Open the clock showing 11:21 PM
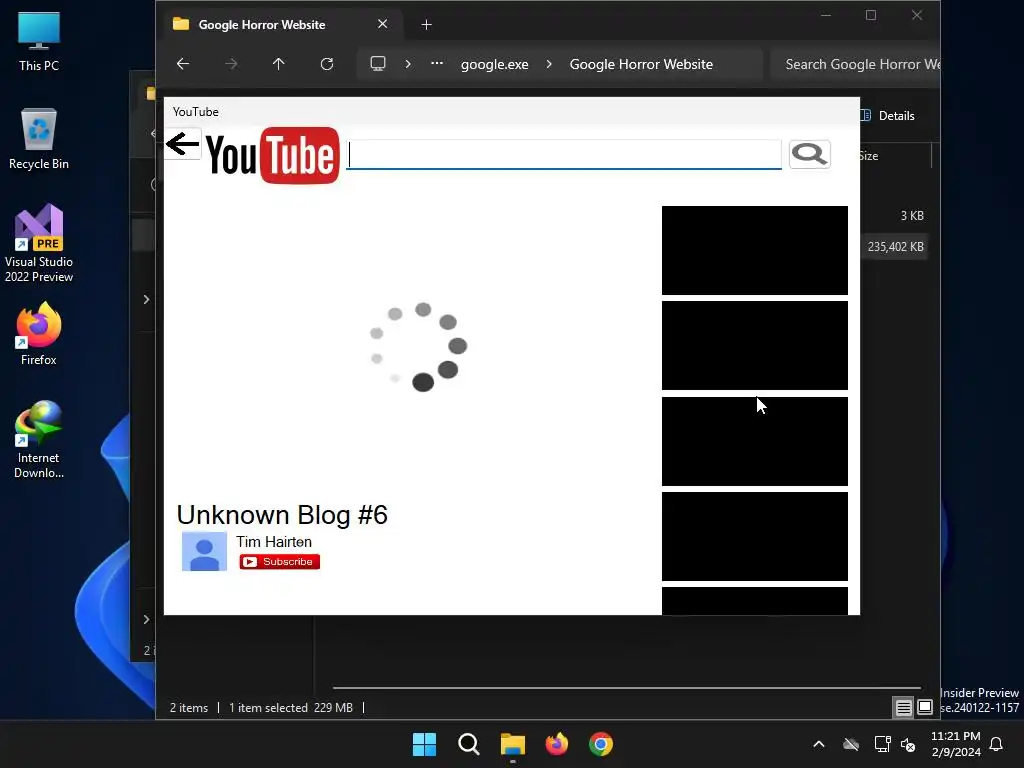 tap(955, 744)
